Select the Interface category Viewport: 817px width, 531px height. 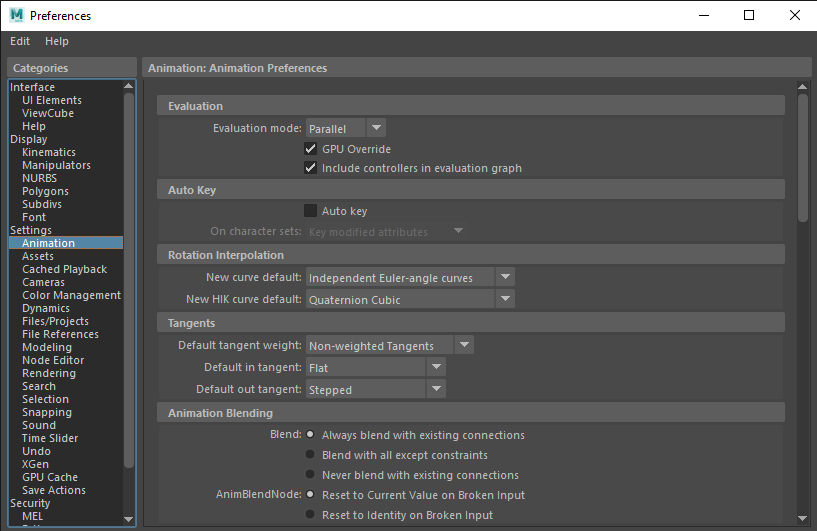[32, 87]
